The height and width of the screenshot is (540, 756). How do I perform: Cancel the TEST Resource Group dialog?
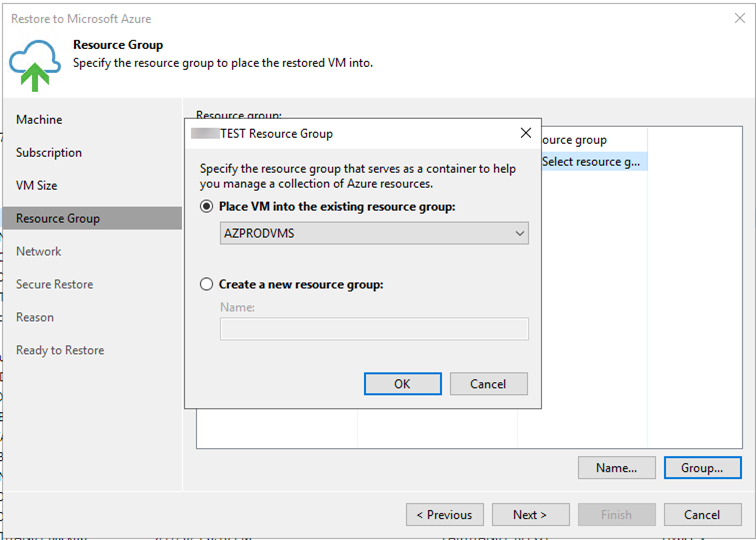click(488, 384)
